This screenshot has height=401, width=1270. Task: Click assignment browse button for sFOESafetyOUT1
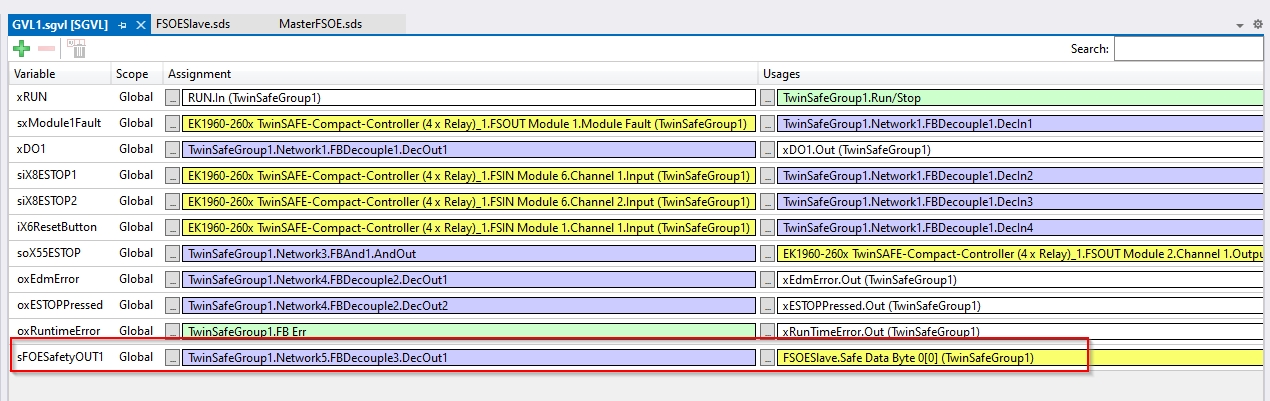[x=172, y=357]
